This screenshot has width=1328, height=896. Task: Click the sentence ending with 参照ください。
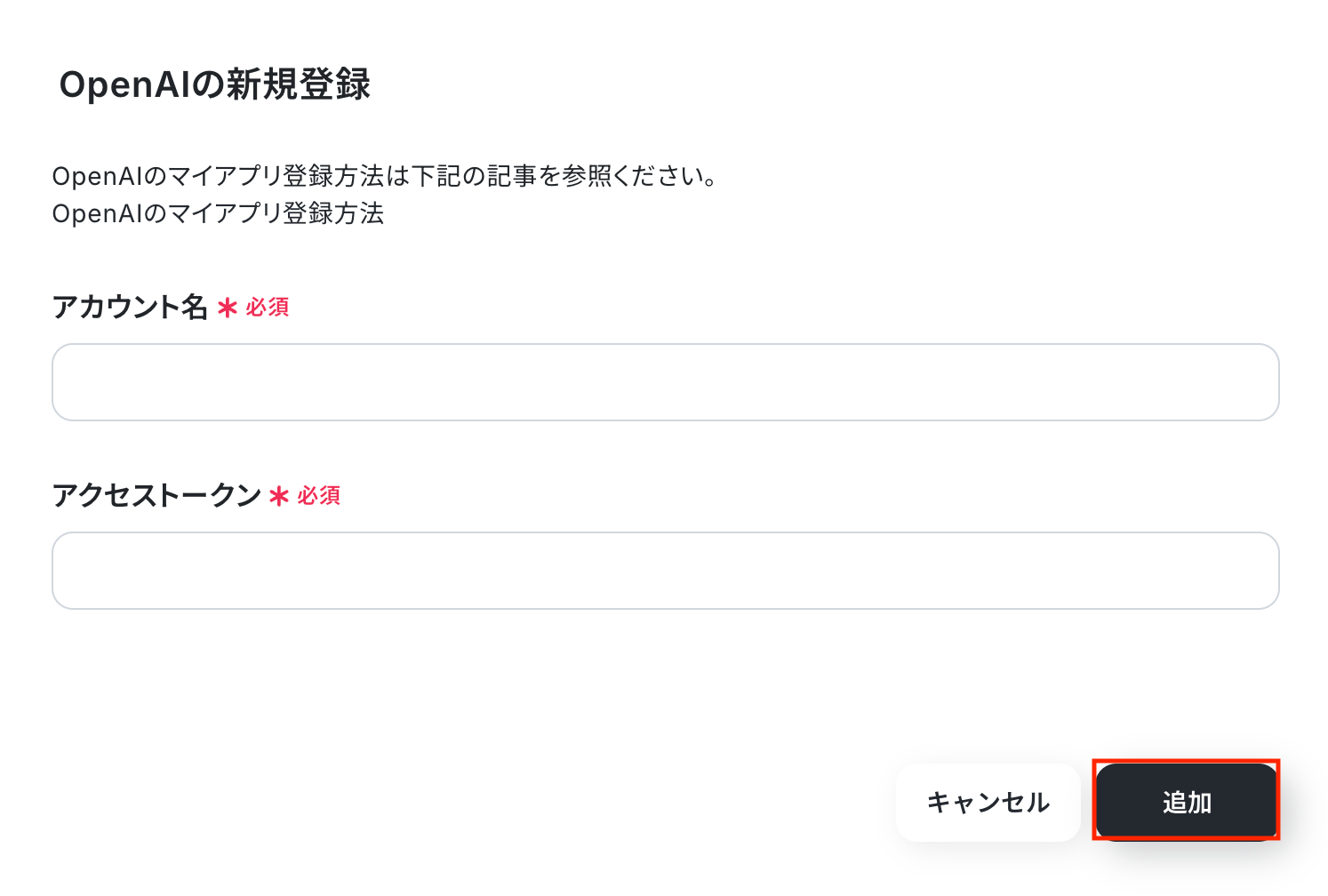pyautogui.click(x=385, y=176)
